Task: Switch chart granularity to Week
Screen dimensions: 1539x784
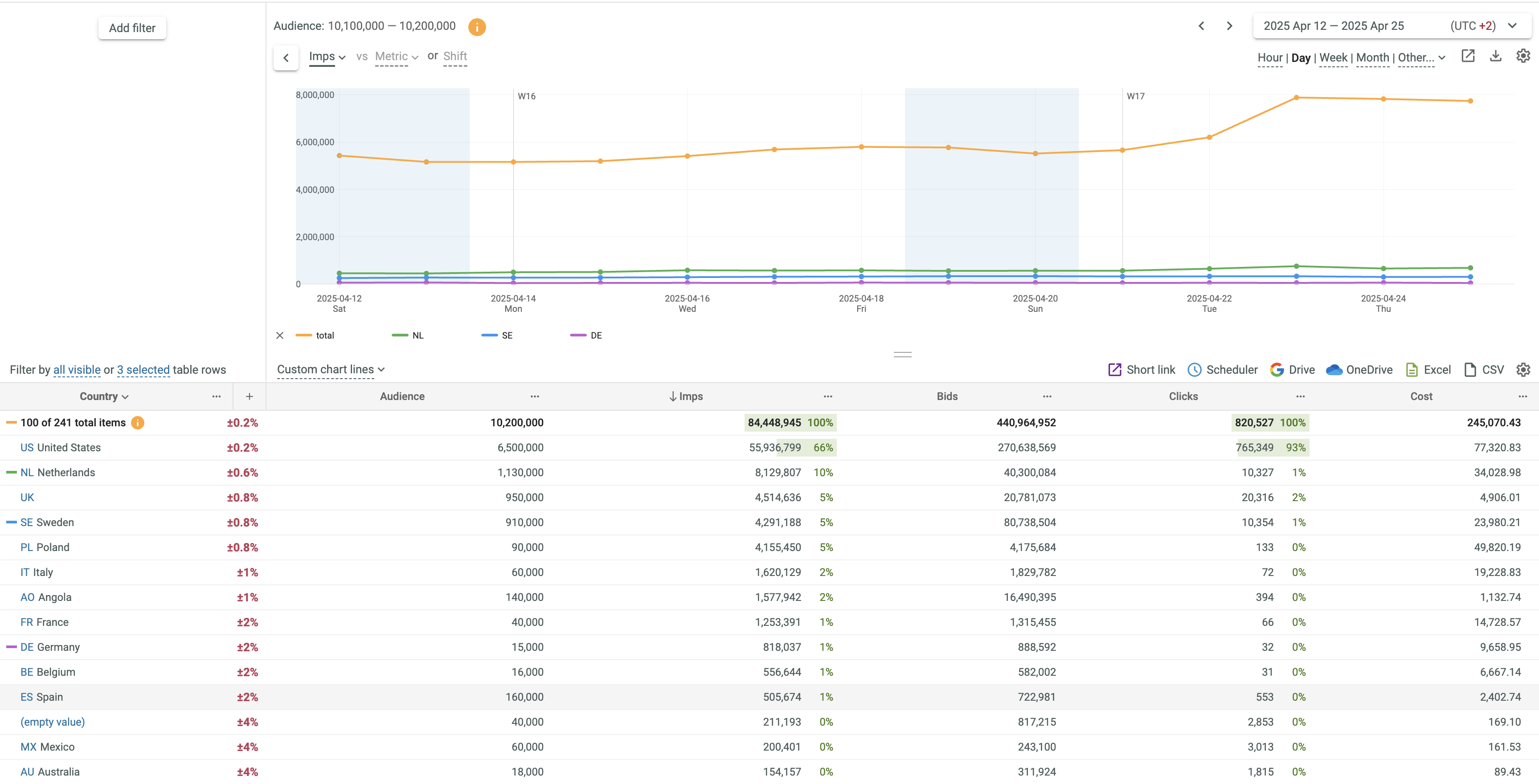Action: click(x=1333, y=58)
